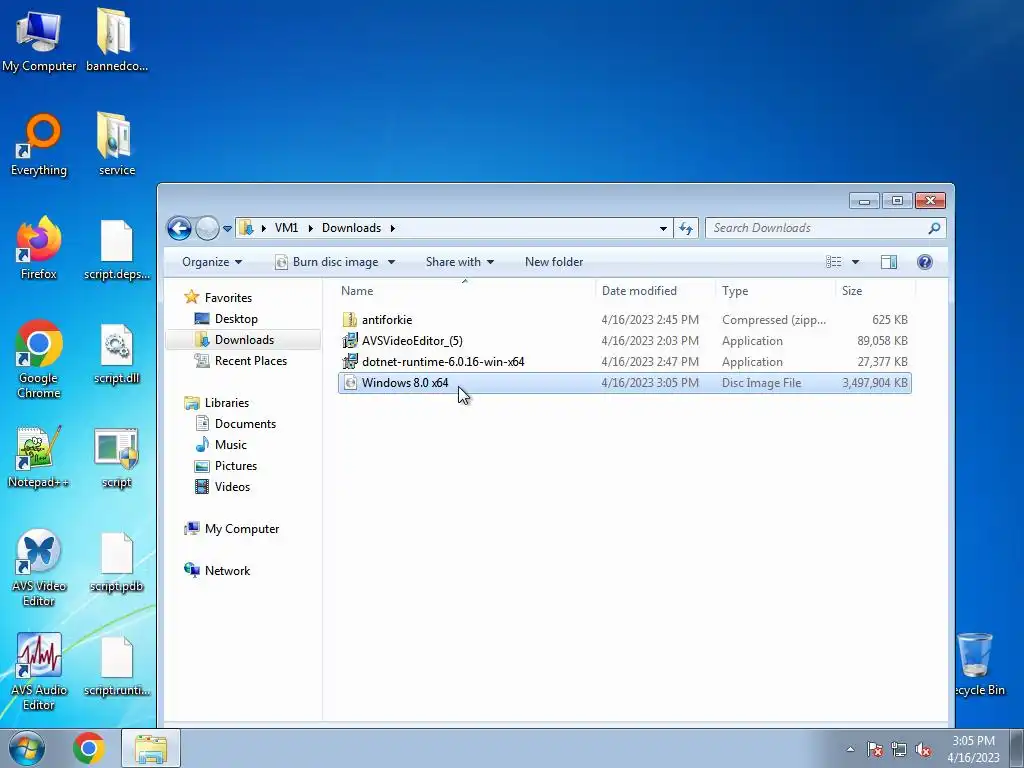Image resolution: width=1024 pixels, height=768 pixels.
Task: Select the AVSVideoEditor_(5) application file
Action: coord(624,341)
